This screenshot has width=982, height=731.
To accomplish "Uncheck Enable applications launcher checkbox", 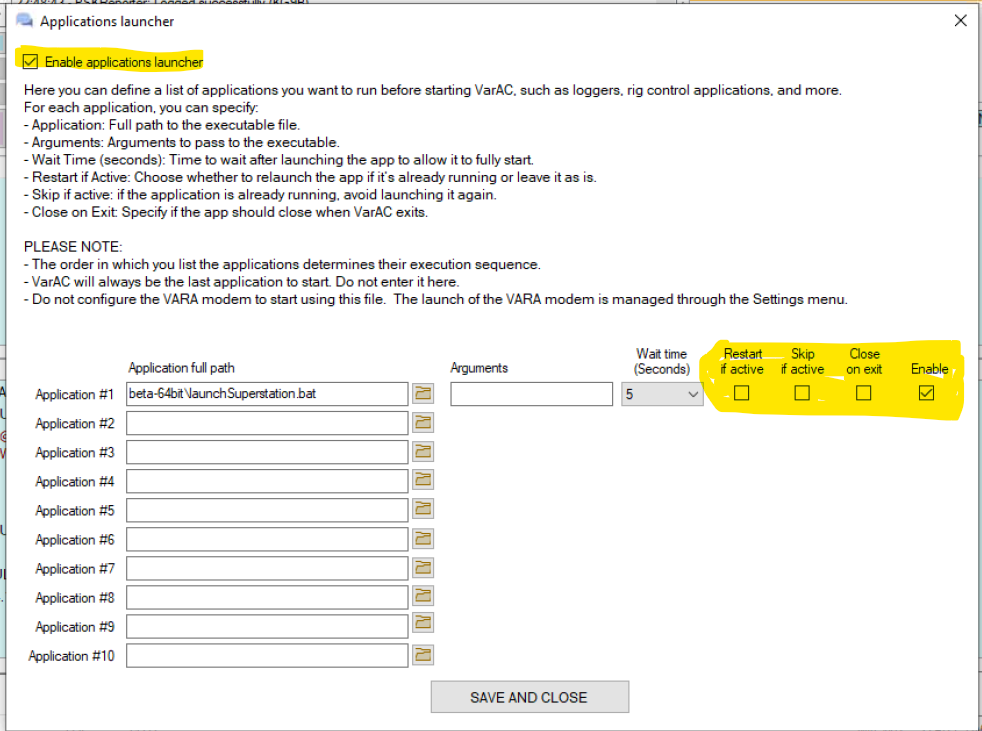I will coord(30,62).
